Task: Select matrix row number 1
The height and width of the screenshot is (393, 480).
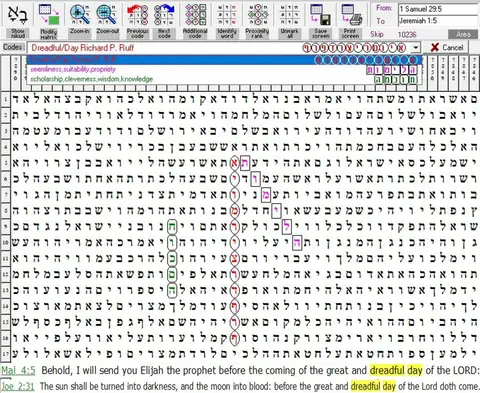Action: coord(5,99)
